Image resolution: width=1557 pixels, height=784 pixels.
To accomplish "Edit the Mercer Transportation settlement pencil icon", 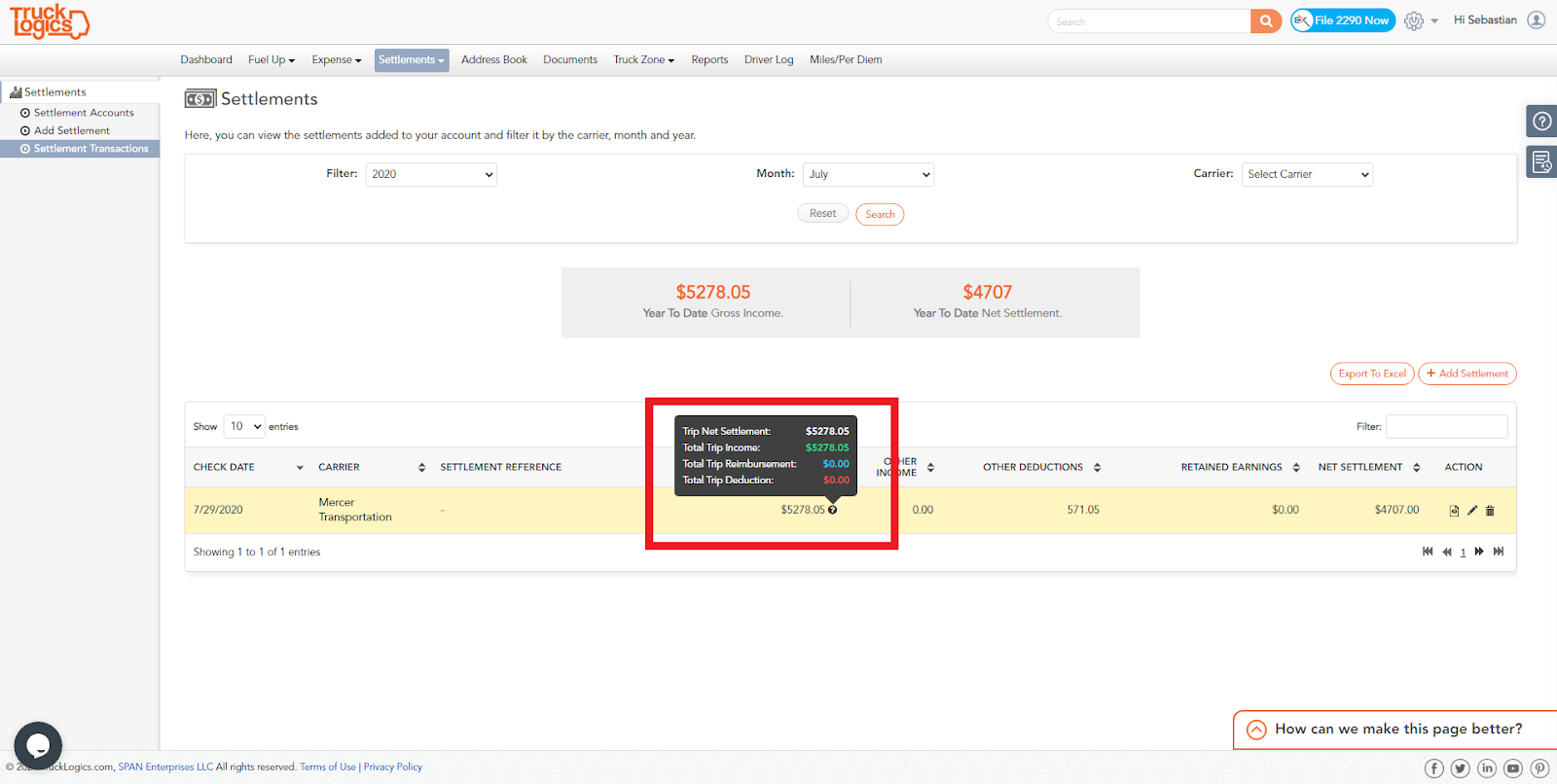I will 1472,511.
